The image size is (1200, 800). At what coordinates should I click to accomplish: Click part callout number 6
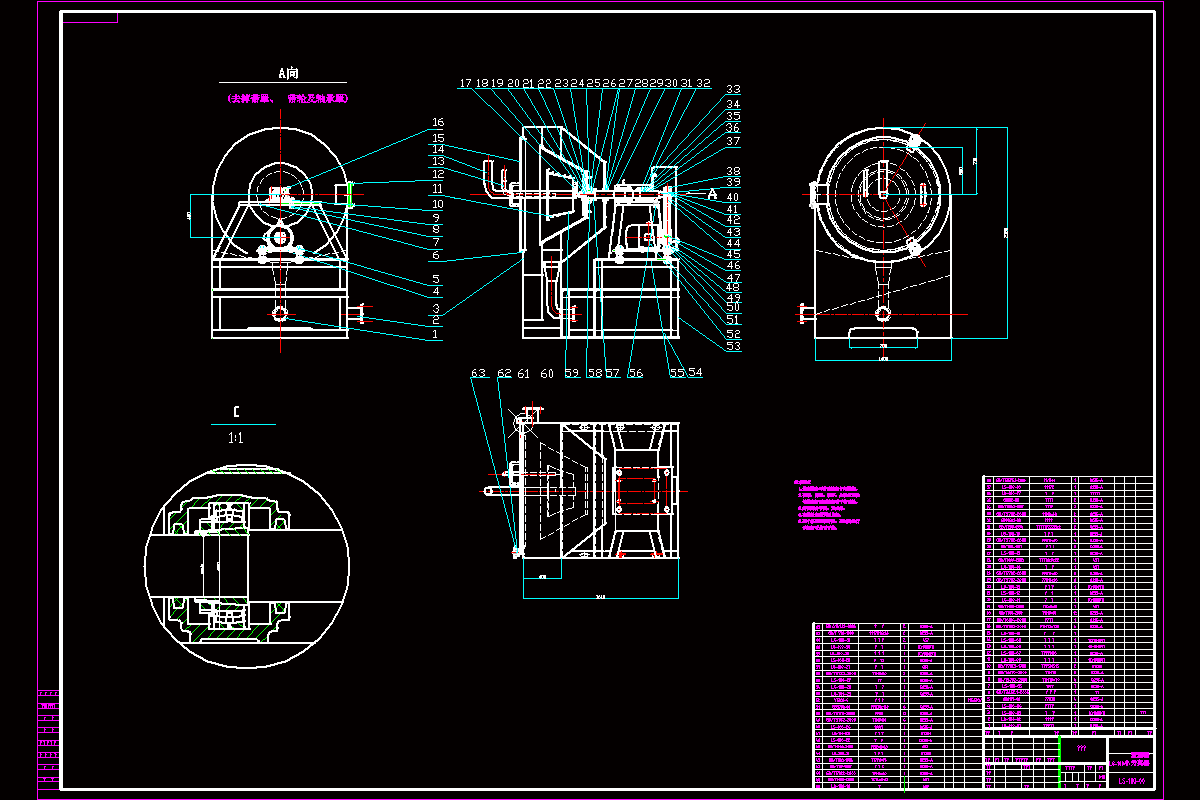click(437, 256)
